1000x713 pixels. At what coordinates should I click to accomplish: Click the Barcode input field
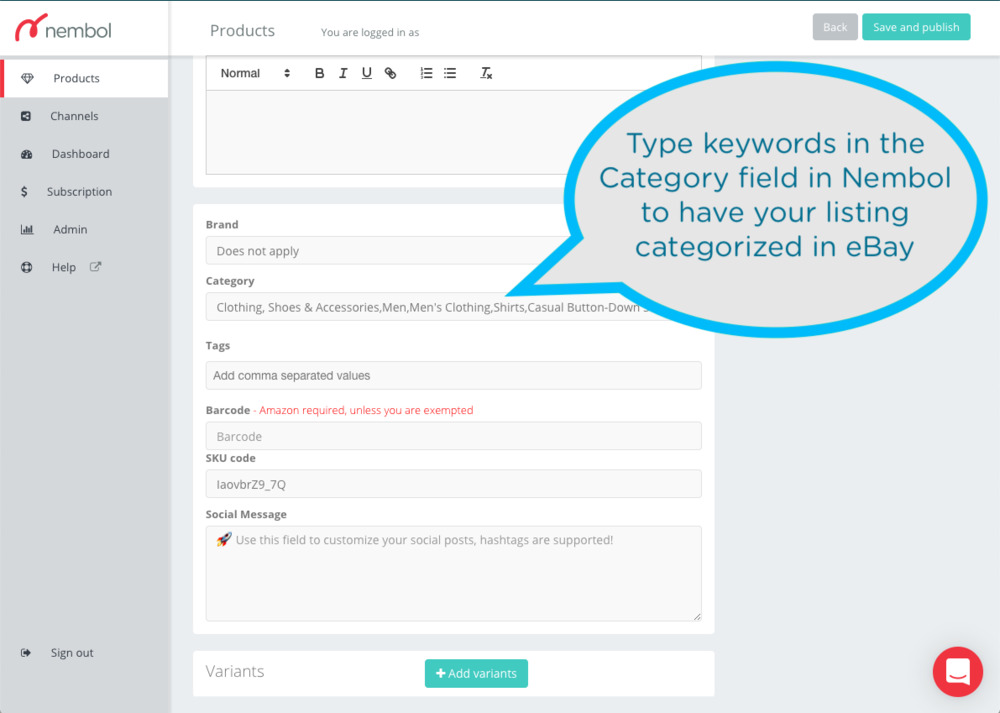(453, 436)
